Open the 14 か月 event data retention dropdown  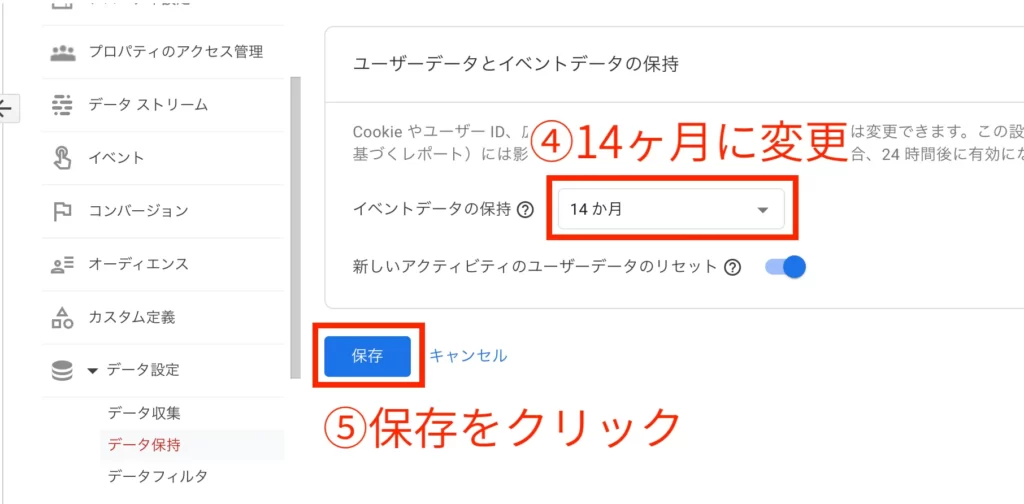[x=671, y=210]
